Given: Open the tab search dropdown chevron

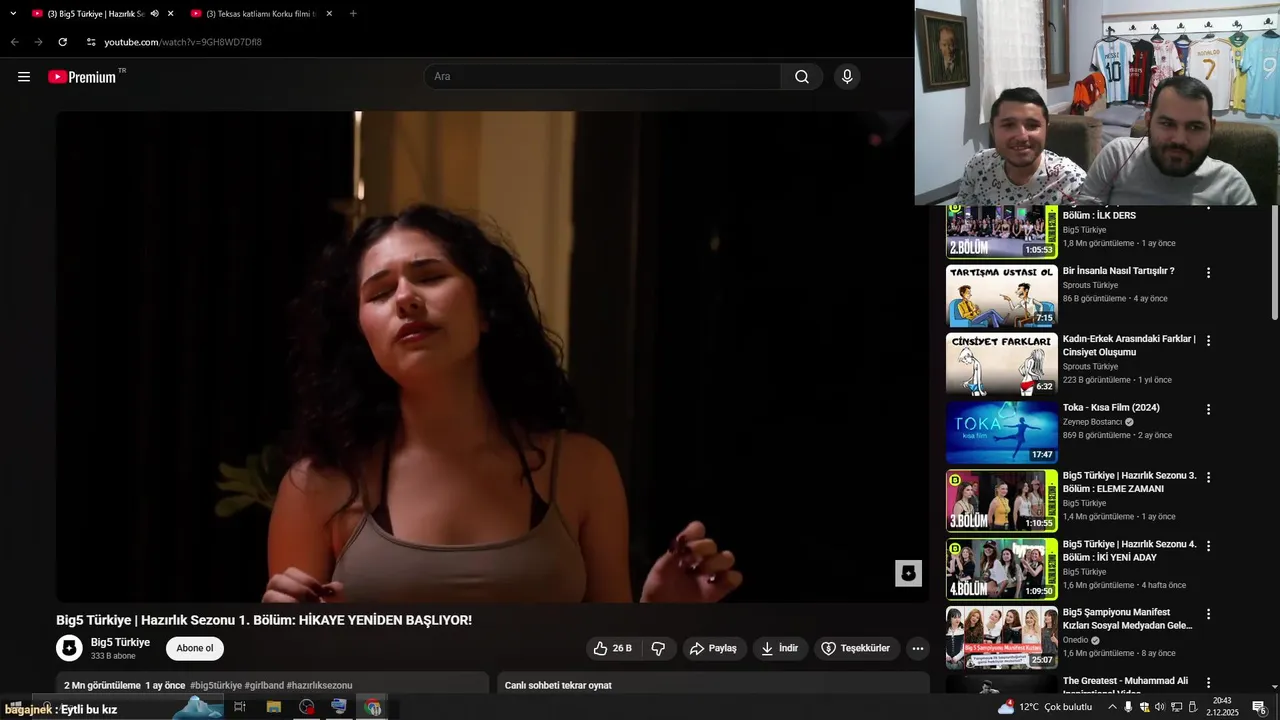Looking at the screenshot, I should coord(13,13).
